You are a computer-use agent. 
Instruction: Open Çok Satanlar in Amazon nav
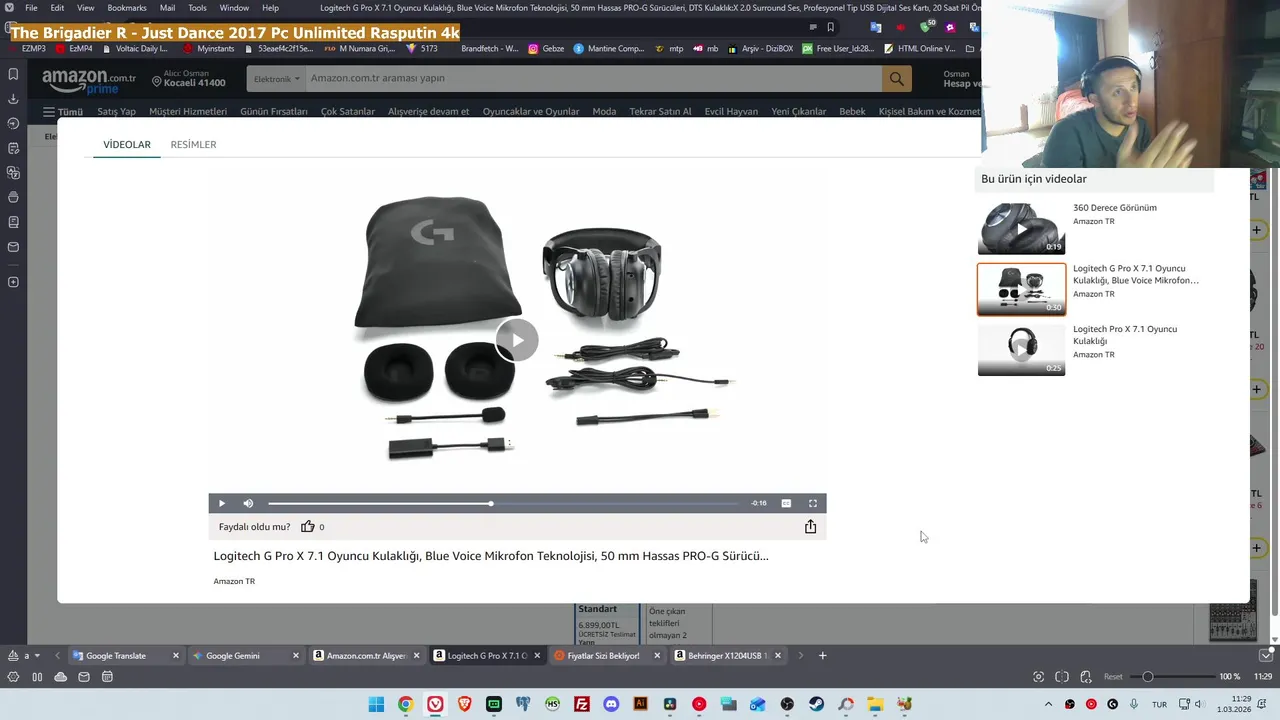pos(348,112)
